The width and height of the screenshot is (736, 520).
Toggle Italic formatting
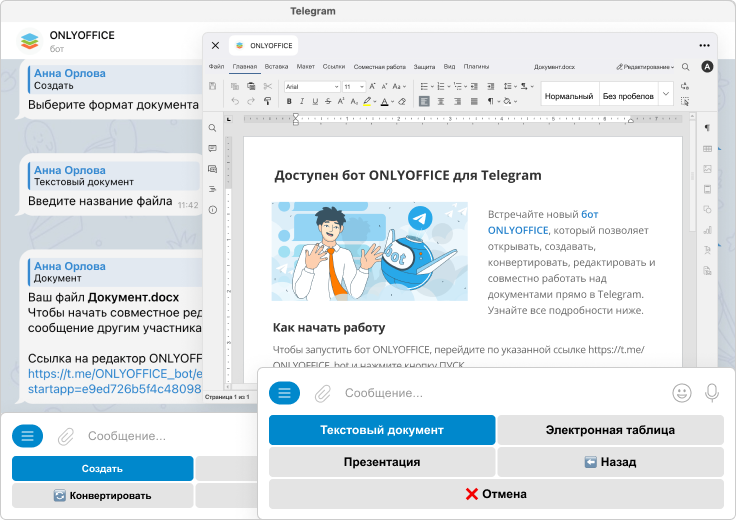[x=302, y=101]
